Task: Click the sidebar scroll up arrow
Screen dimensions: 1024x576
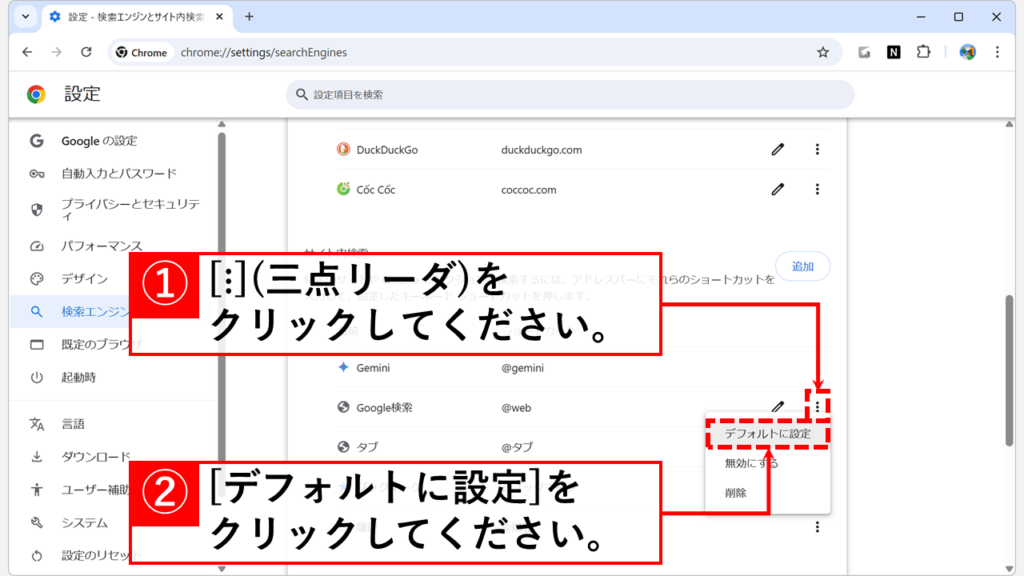Action: (x=221, y=124)
